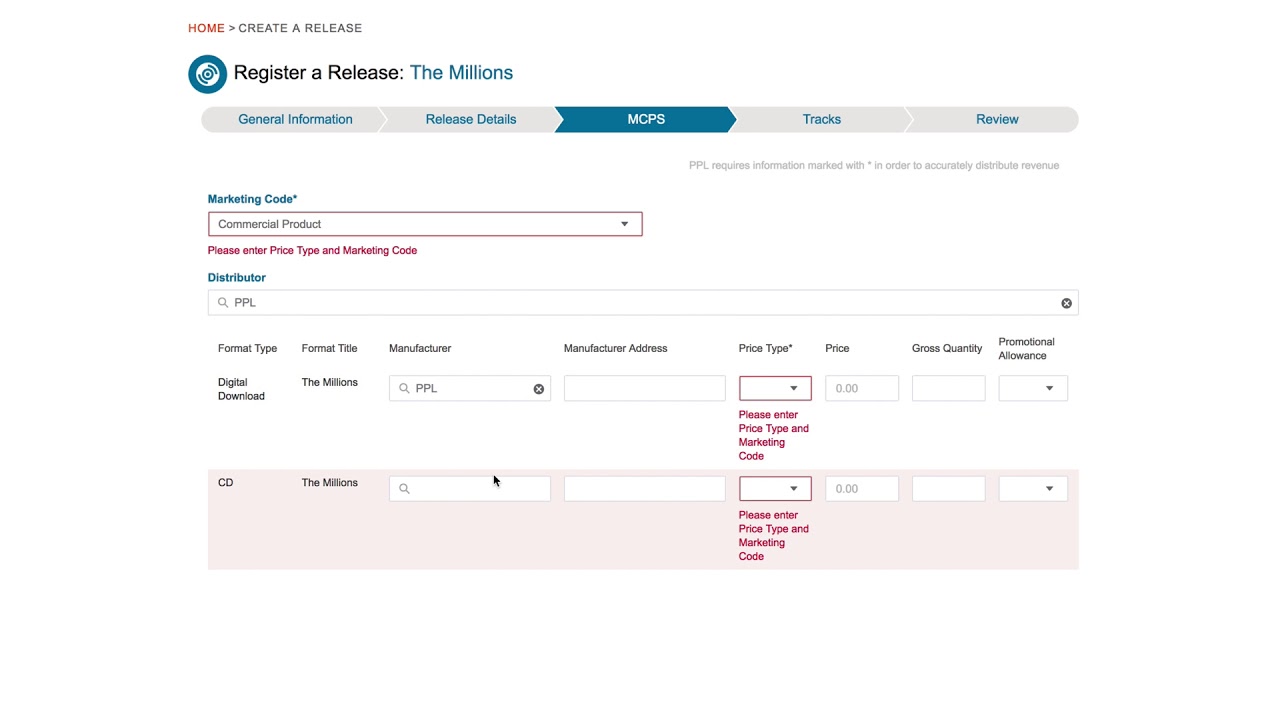Click 'The Millions' title in the heading
Image resolution: width=1280 pixels, height=720 pixels.
(461, 73)
